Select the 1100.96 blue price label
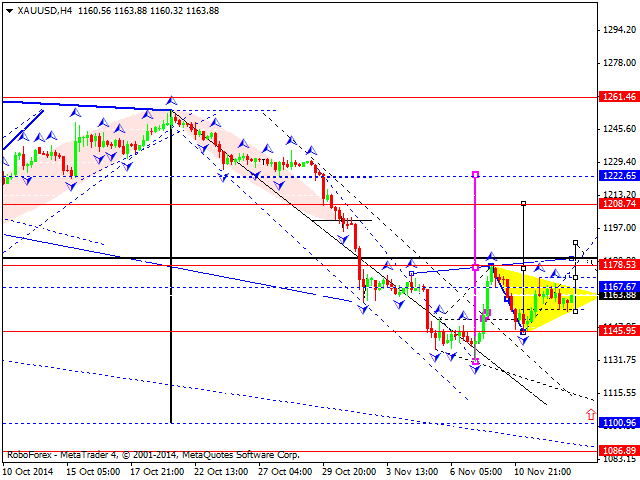Image resolution: width=640 pixels, height=480 pixels. (619, 423)
